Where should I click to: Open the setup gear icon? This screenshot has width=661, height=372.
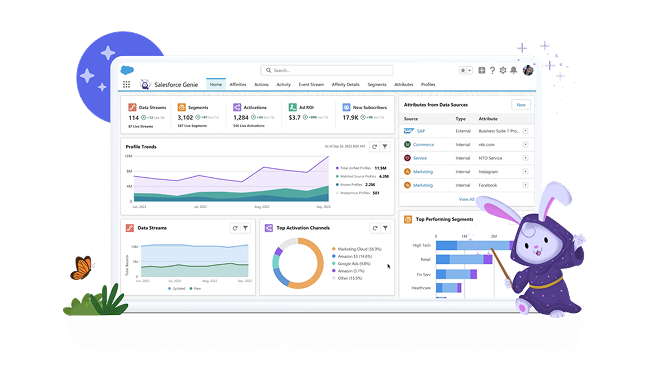pos(502,70)
